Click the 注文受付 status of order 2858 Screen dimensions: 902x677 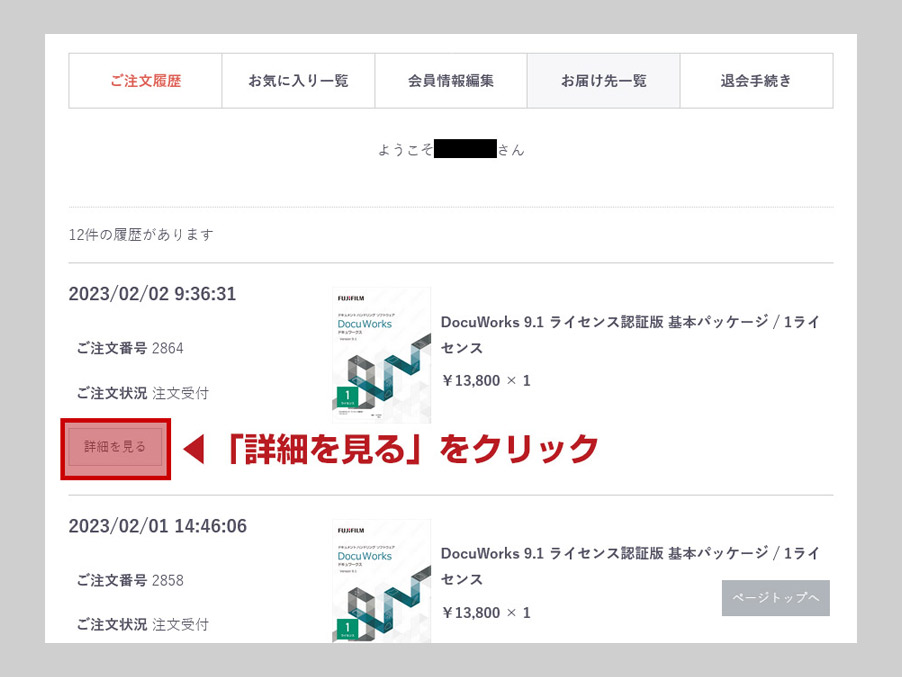(x=180, y=625)
